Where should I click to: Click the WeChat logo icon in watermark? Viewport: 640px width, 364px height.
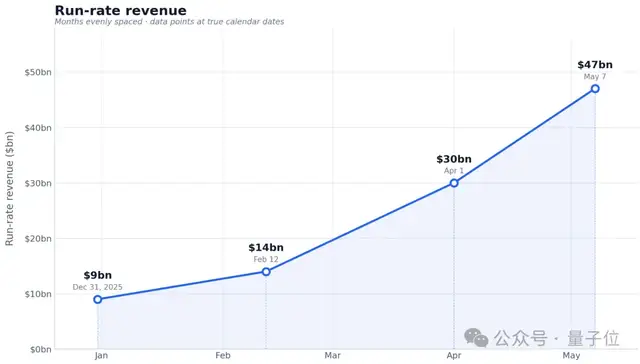click(x=476, y=338)
